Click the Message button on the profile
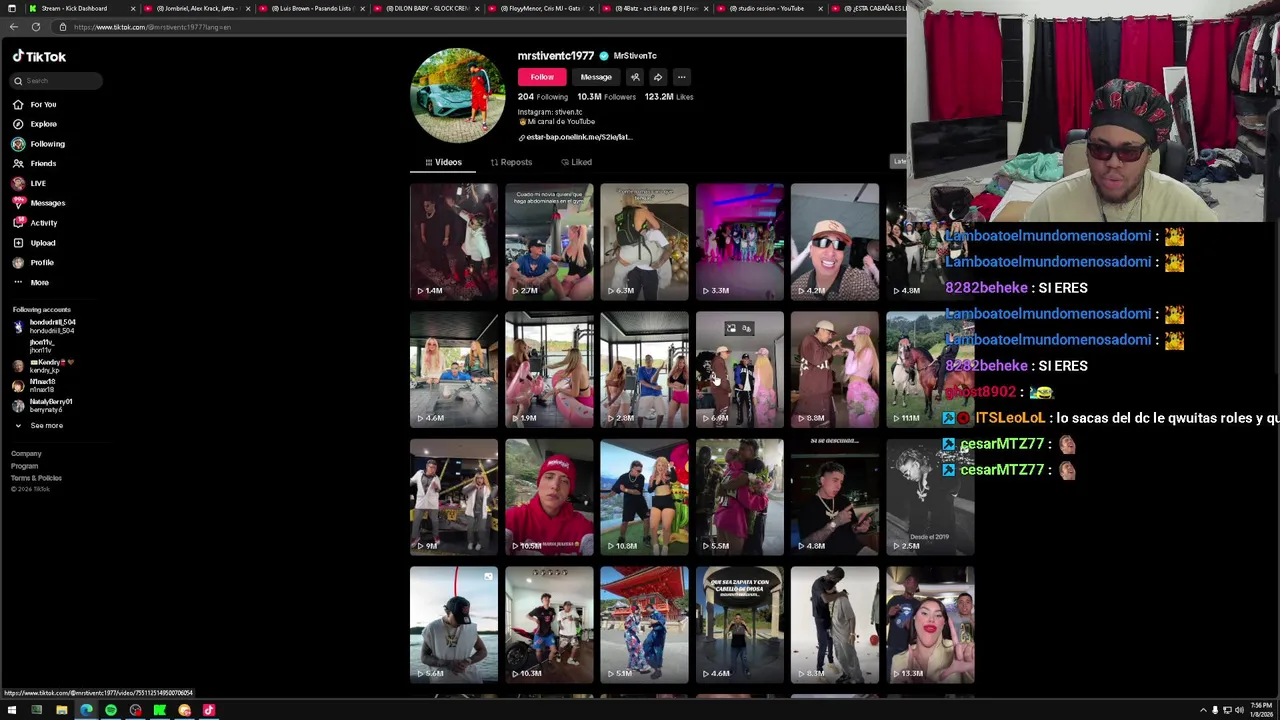The height and width of the screenshot is (720, 1280). (596, 77)
